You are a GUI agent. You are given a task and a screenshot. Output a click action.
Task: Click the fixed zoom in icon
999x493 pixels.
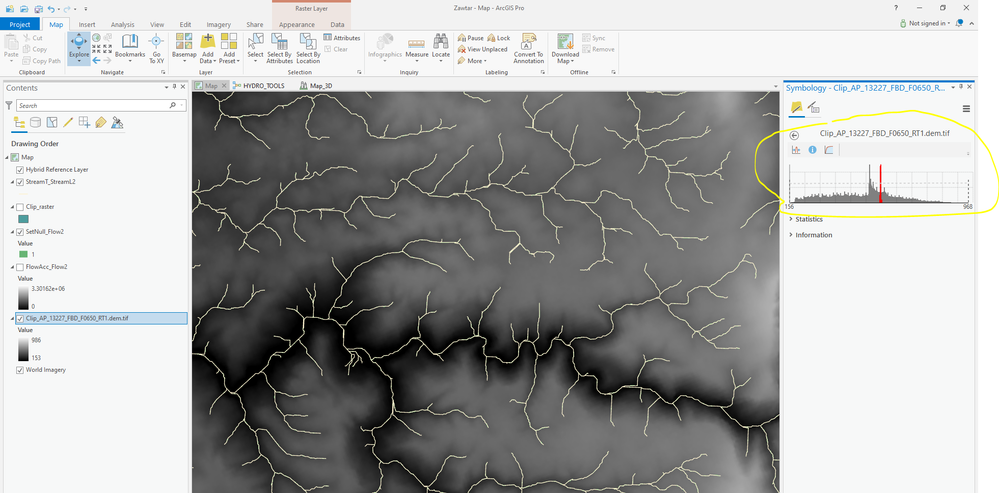click(96, 49)
